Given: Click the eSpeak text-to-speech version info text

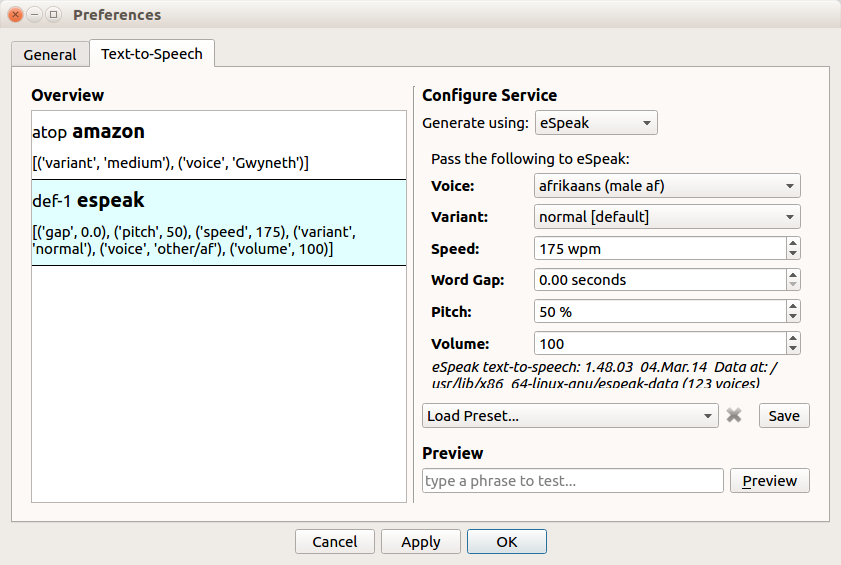Looking at the screenshot, I should [x=605, y=375].
